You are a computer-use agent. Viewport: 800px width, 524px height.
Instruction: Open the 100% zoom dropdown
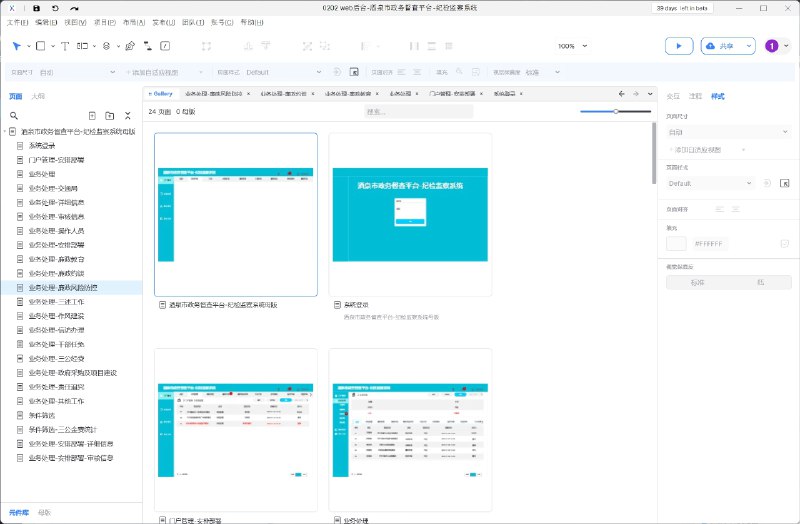573,46
